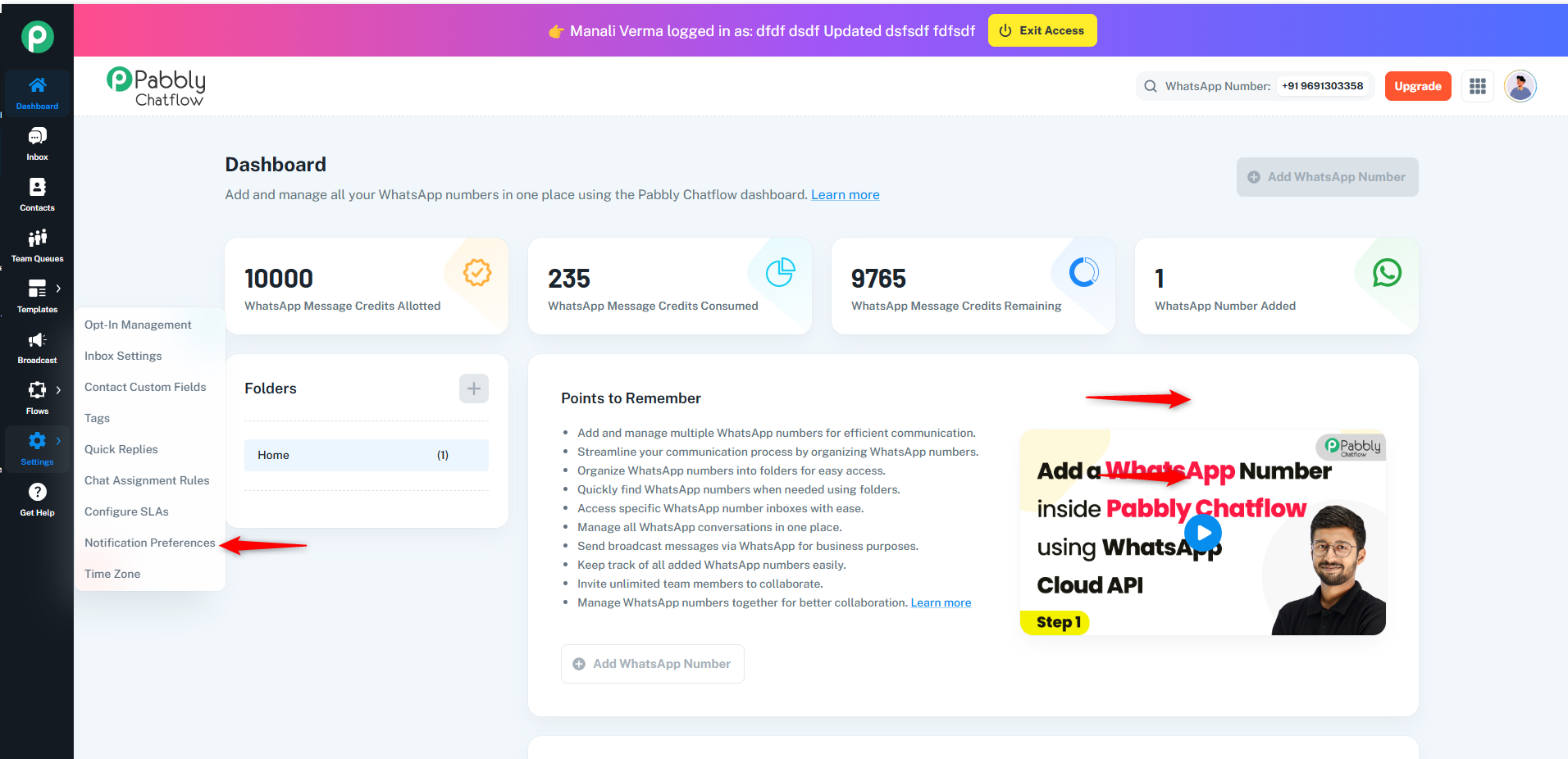
Task: Open the user profile avatar
Action: coord(1520,86)
